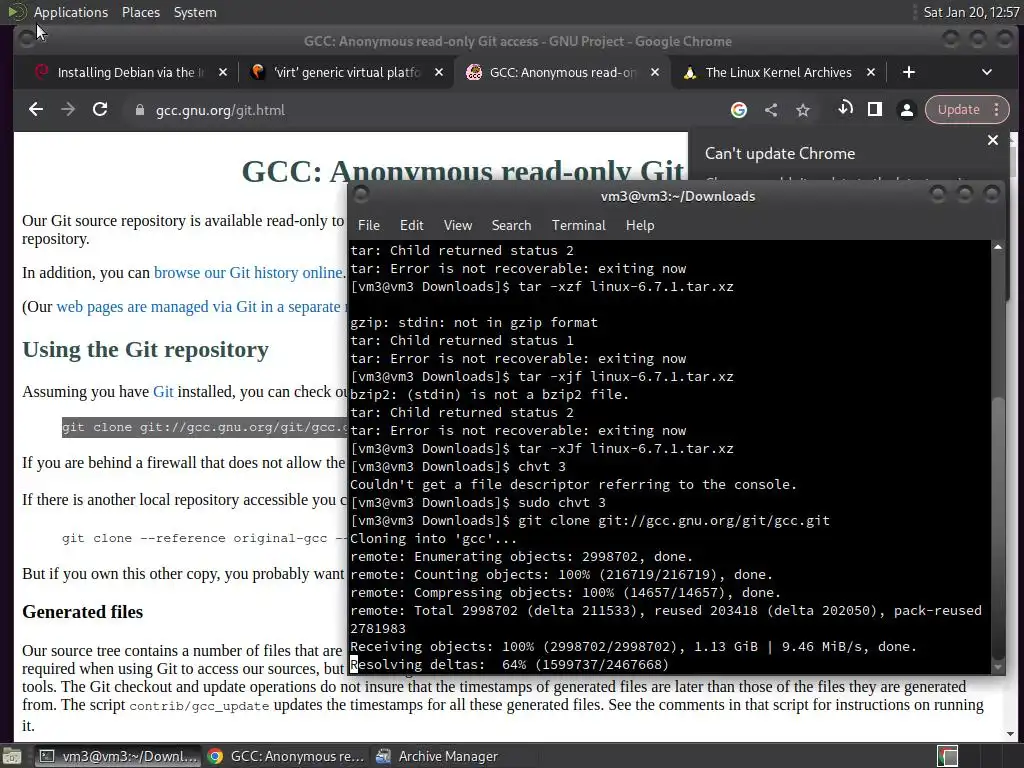Go back using Chrome's back arrow
This screenshot has width=1024, height=768.
36,110
